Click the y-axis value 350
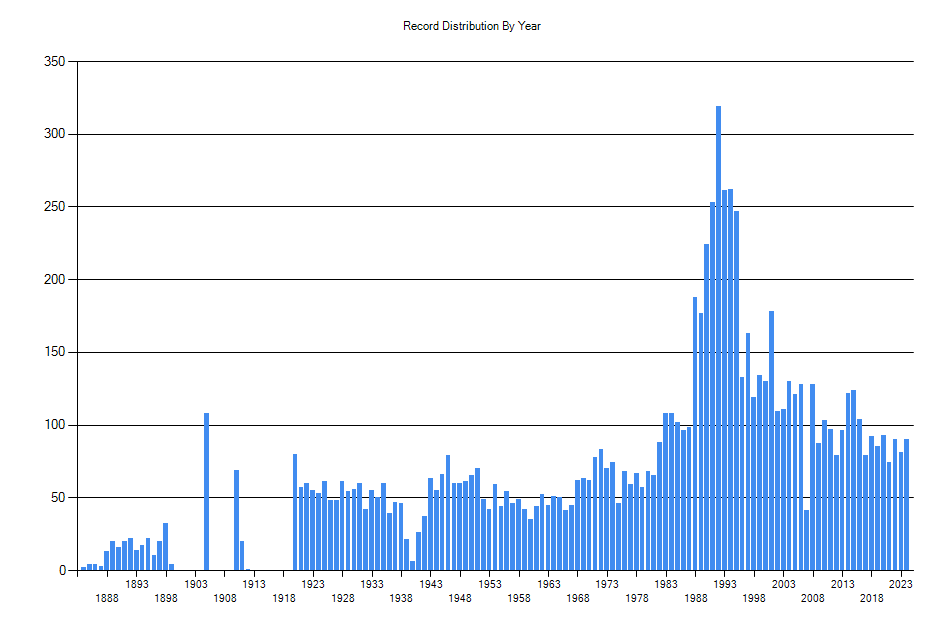Image resolution: width=945 pixels, height=630 pixels. point(55,62)
